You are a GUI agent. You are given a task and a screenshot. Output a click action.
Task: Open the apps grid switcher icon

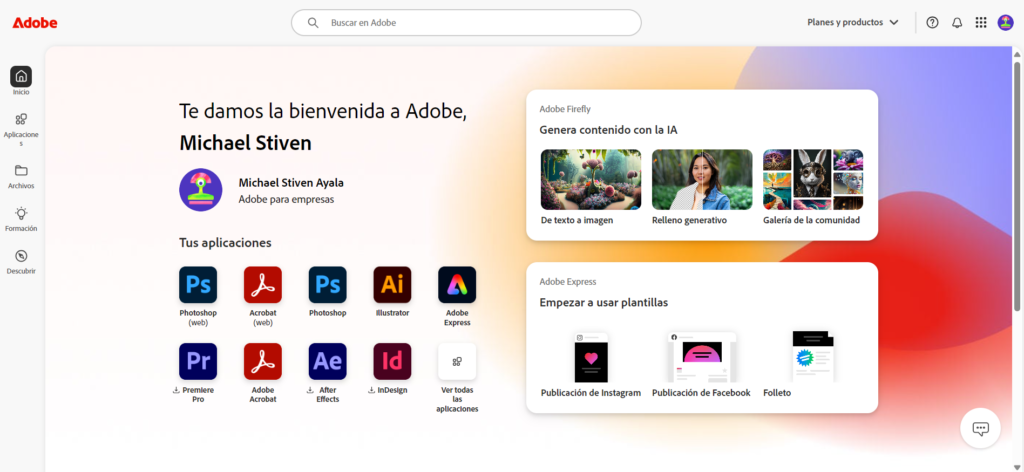(981, 23)
